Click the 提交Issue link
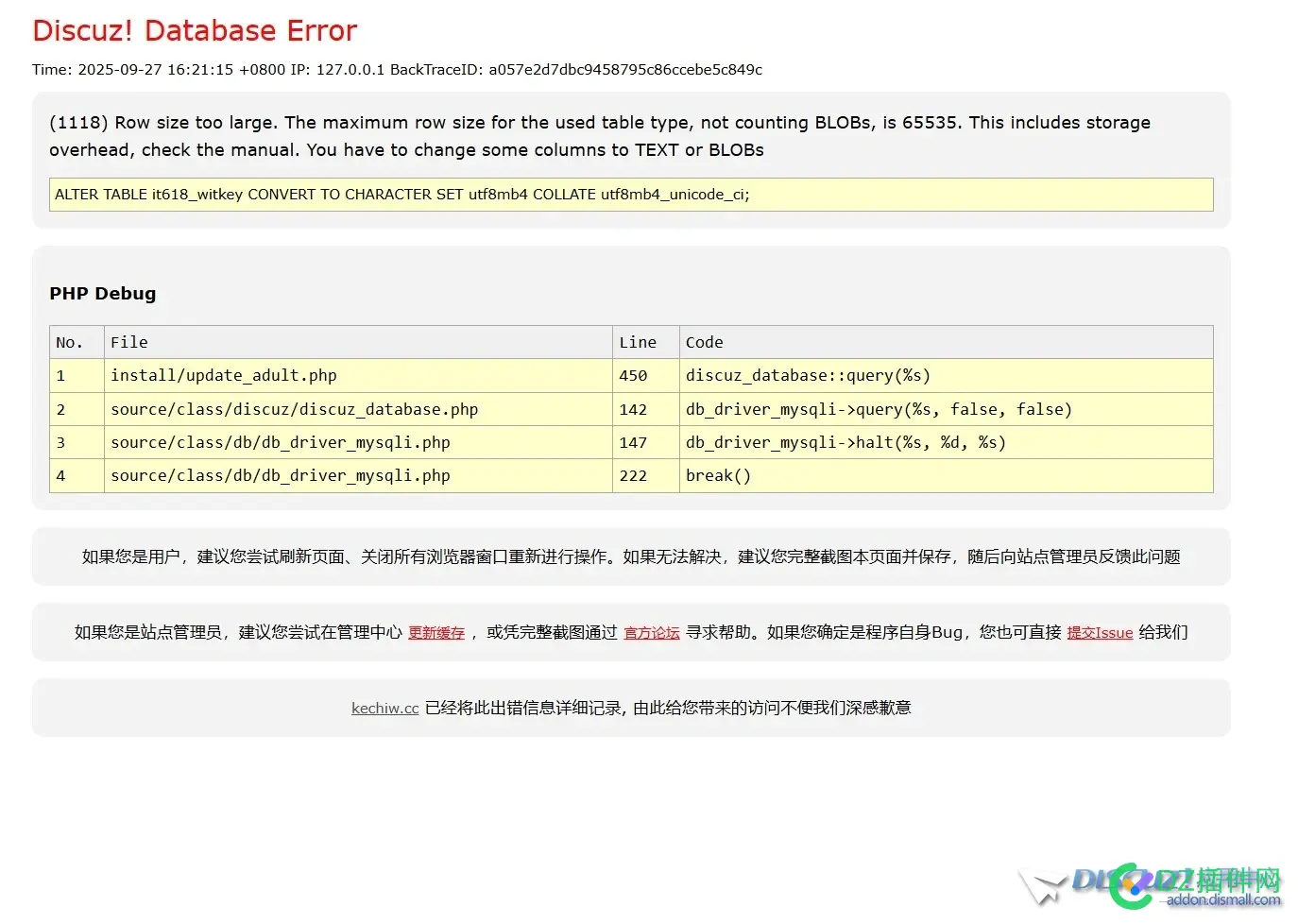Viewport: 1298px width, 924px height. pyautogui.click(x=1099, y=632)
